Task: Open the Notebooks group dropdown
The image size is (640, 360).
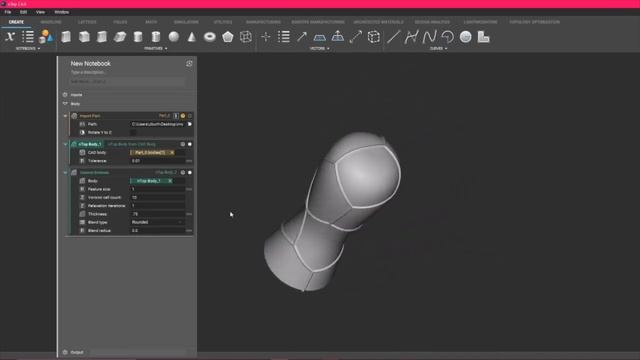Action: (28, 49)
